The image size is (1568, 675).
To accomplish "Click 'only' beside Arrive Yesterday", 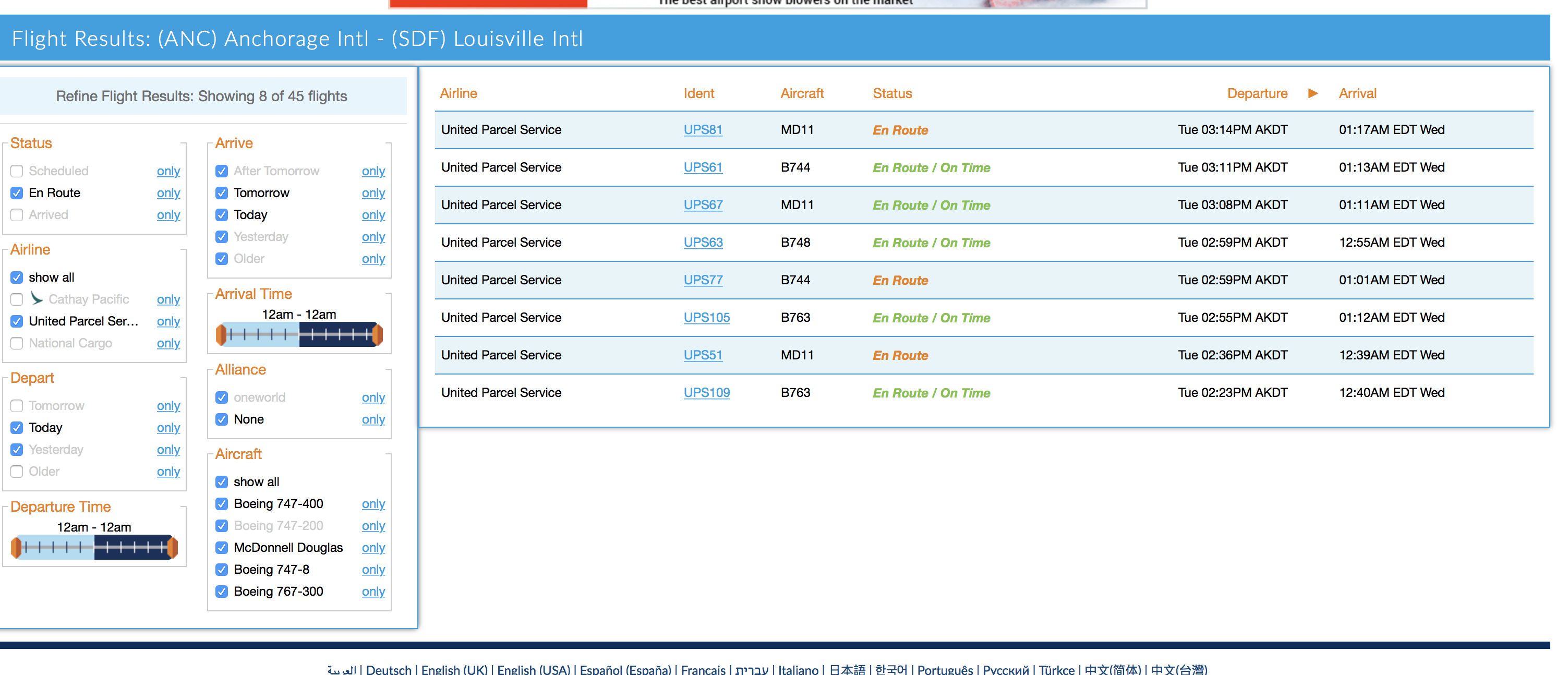I will [373, 237].
